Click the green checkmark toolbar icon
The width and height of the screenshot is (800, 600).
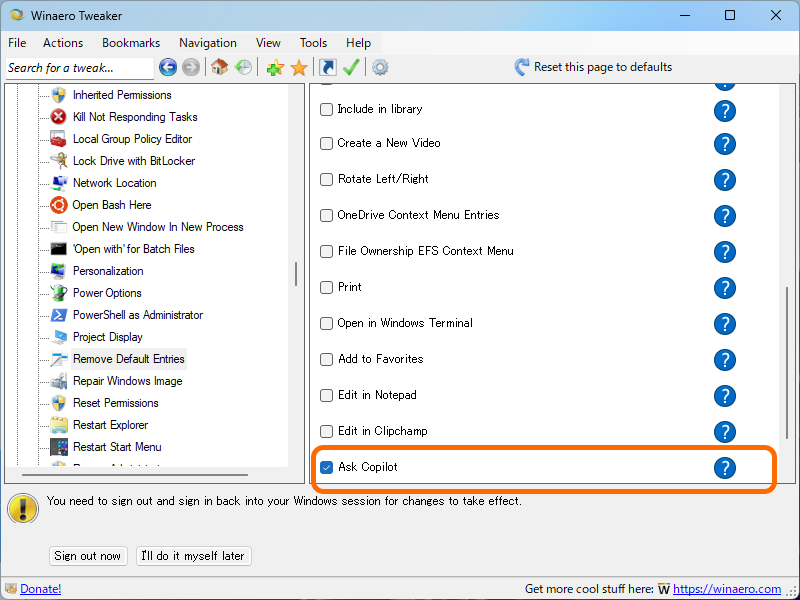(x=351, y=67)
